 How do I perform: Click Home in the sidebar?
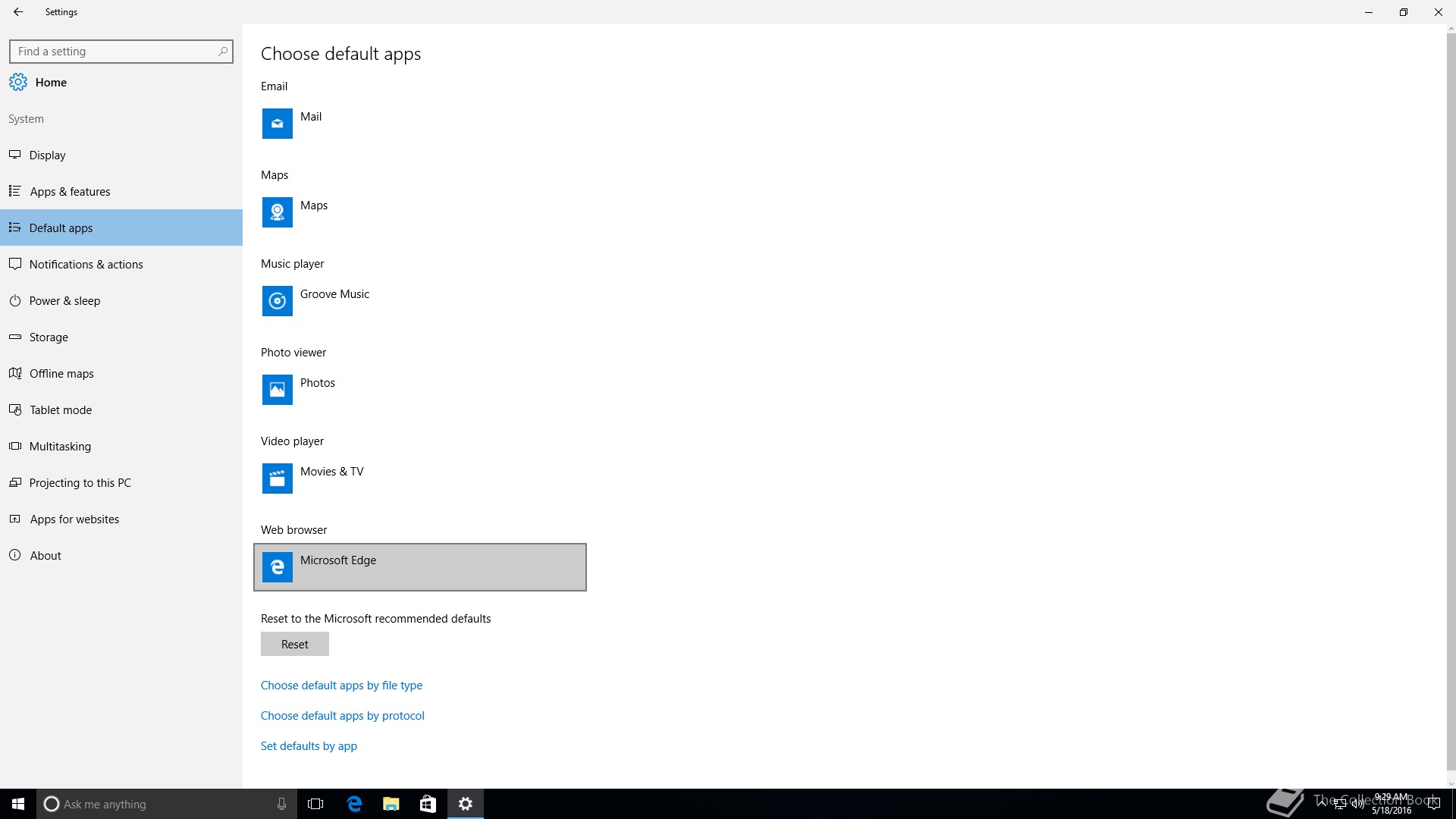coord(121,82)
